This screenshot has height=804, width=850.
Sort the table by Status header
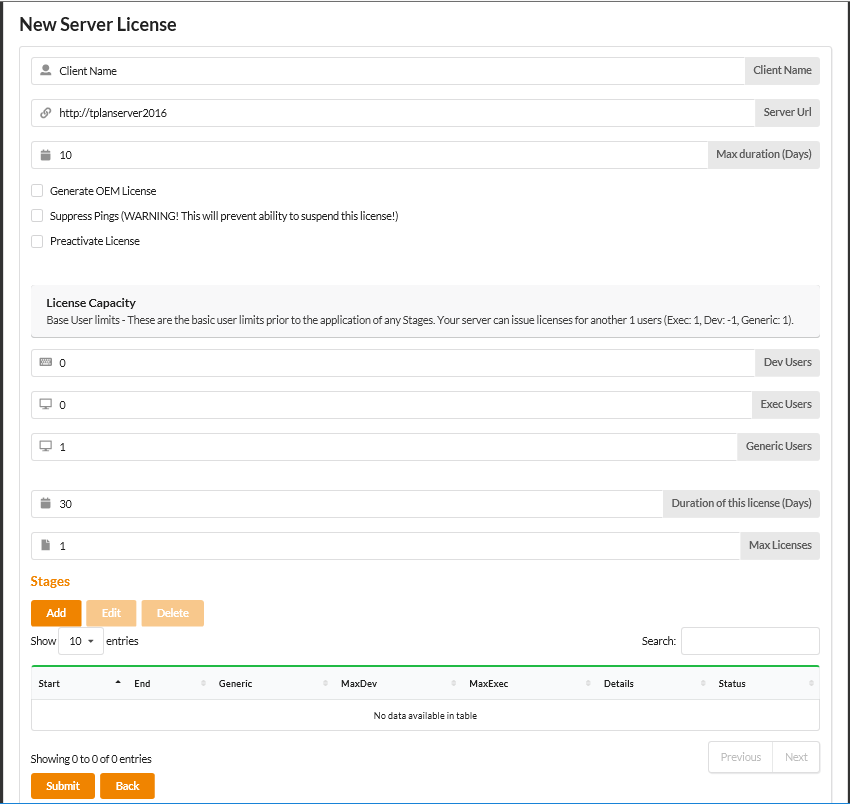[765, 684]
